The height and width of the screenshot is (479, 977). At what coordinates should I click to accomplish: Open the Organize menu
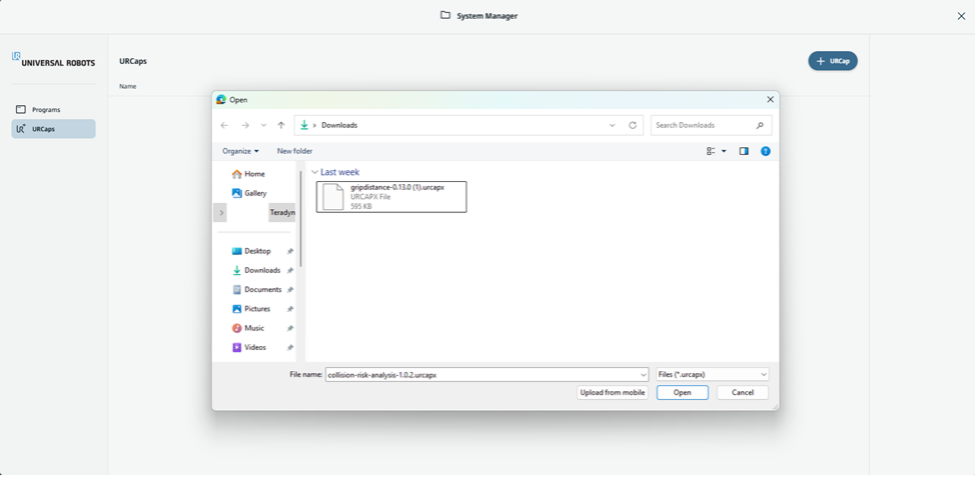click(240, 151)
